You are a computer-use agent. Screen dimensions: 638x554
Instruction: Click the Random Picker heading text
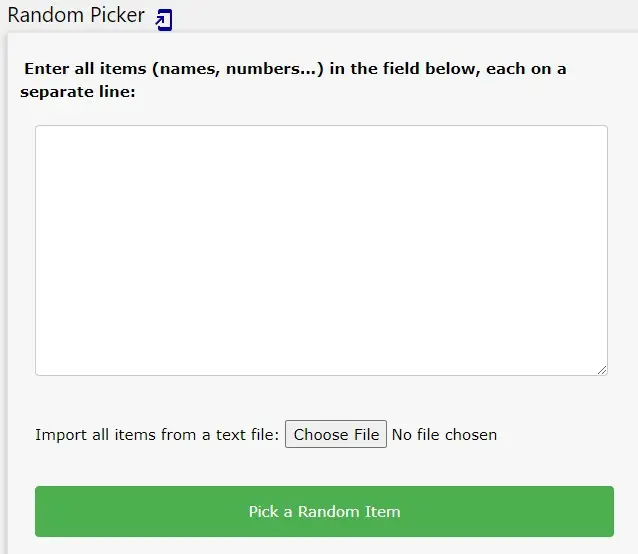76,16
